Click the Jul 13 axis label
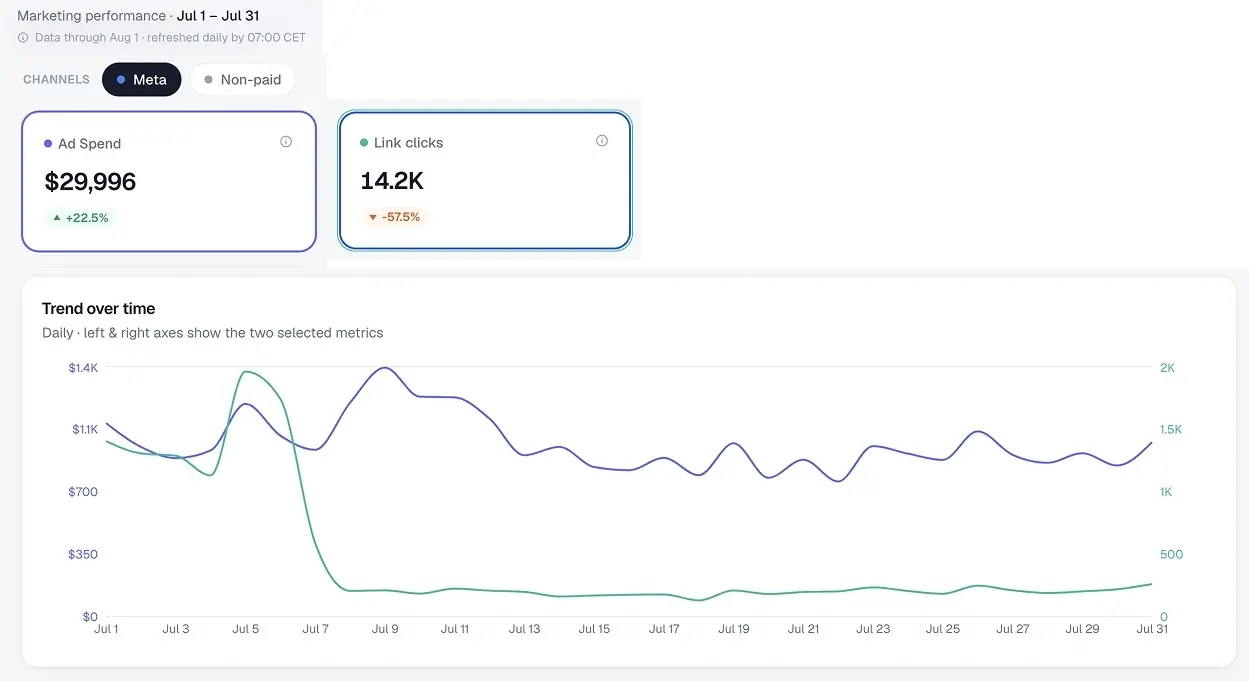 click(524, 629)
